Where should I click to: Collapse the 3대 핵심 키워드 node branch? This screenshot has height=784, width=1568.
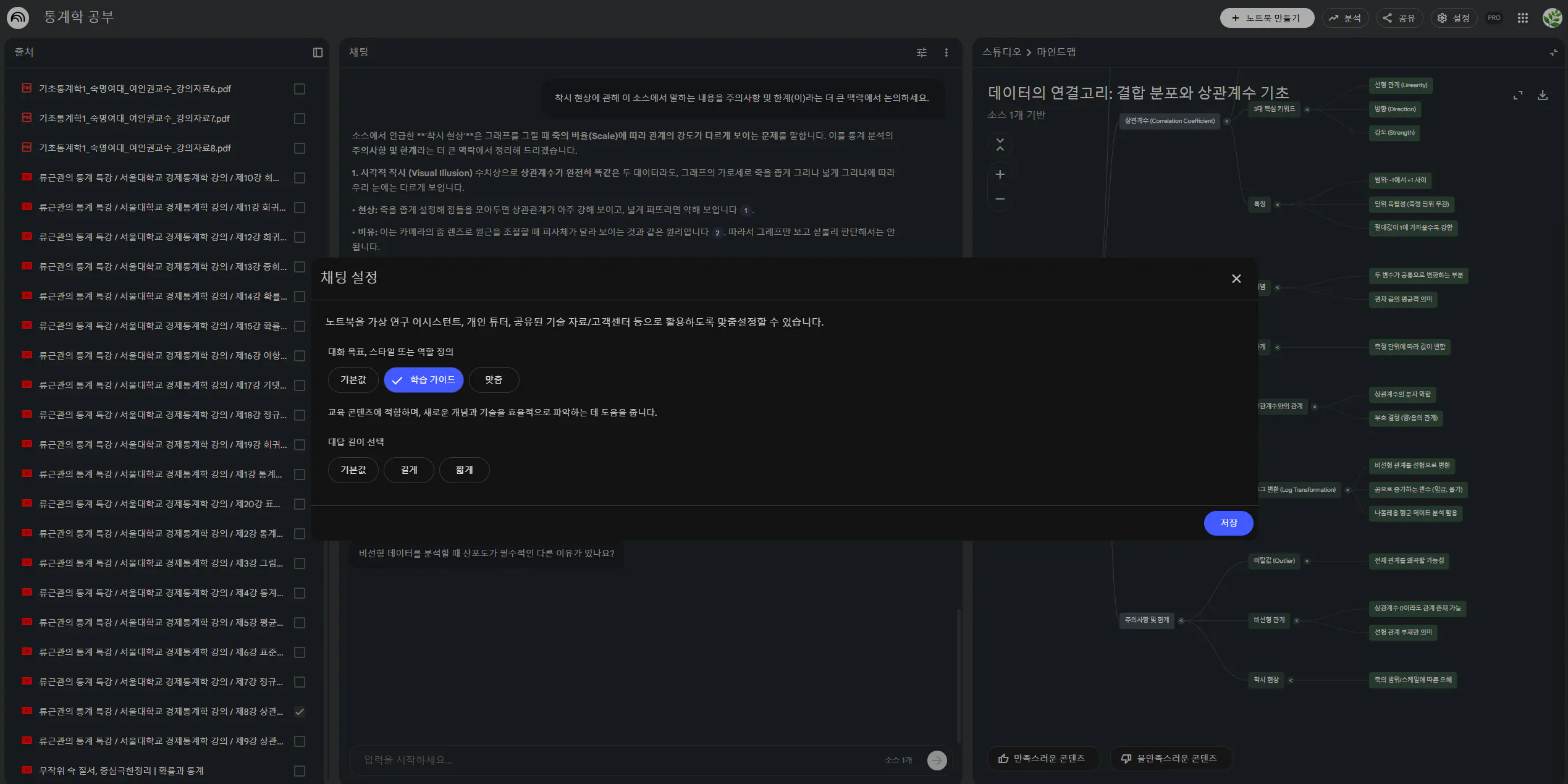(1307, 109)
